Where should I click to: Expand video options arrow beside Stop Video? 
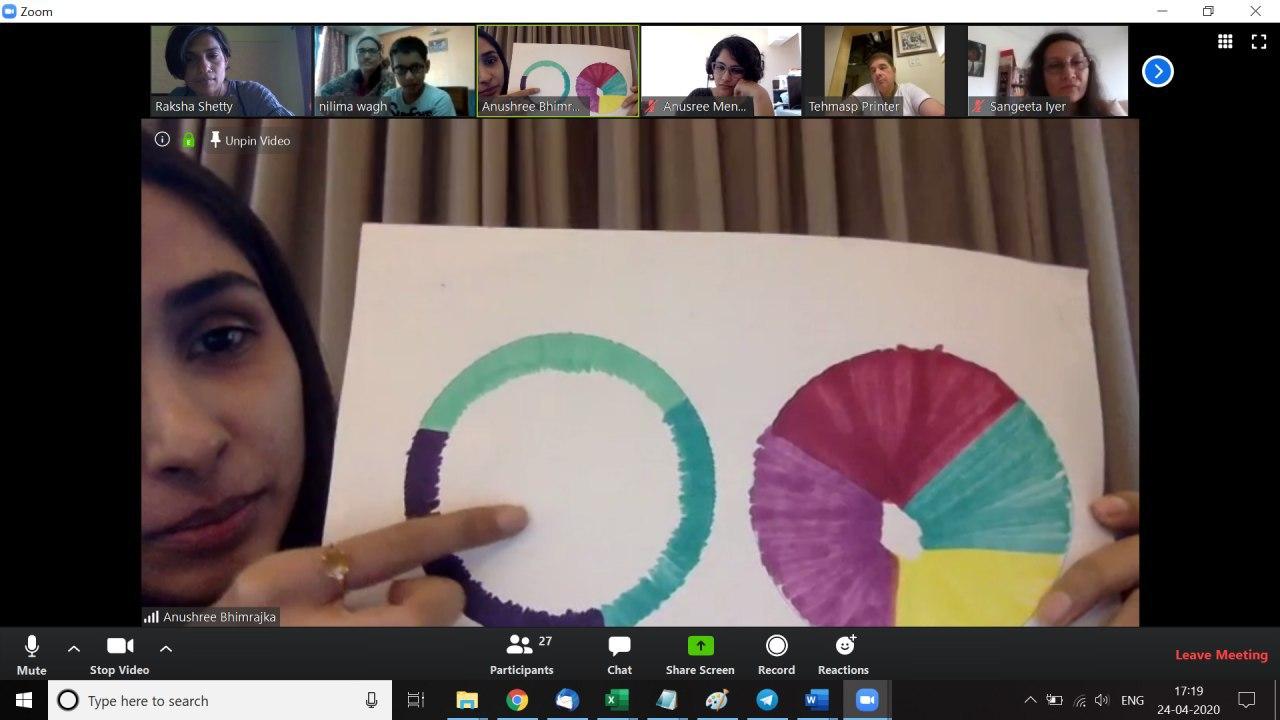[x=166, y=648]
